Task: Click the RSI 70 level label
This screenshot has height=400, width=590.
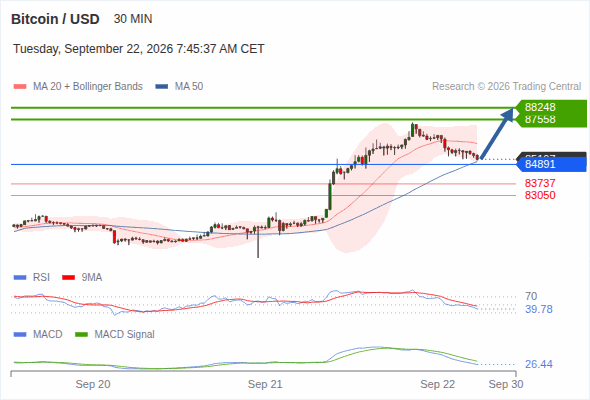Action: click(x=531, y=296)
